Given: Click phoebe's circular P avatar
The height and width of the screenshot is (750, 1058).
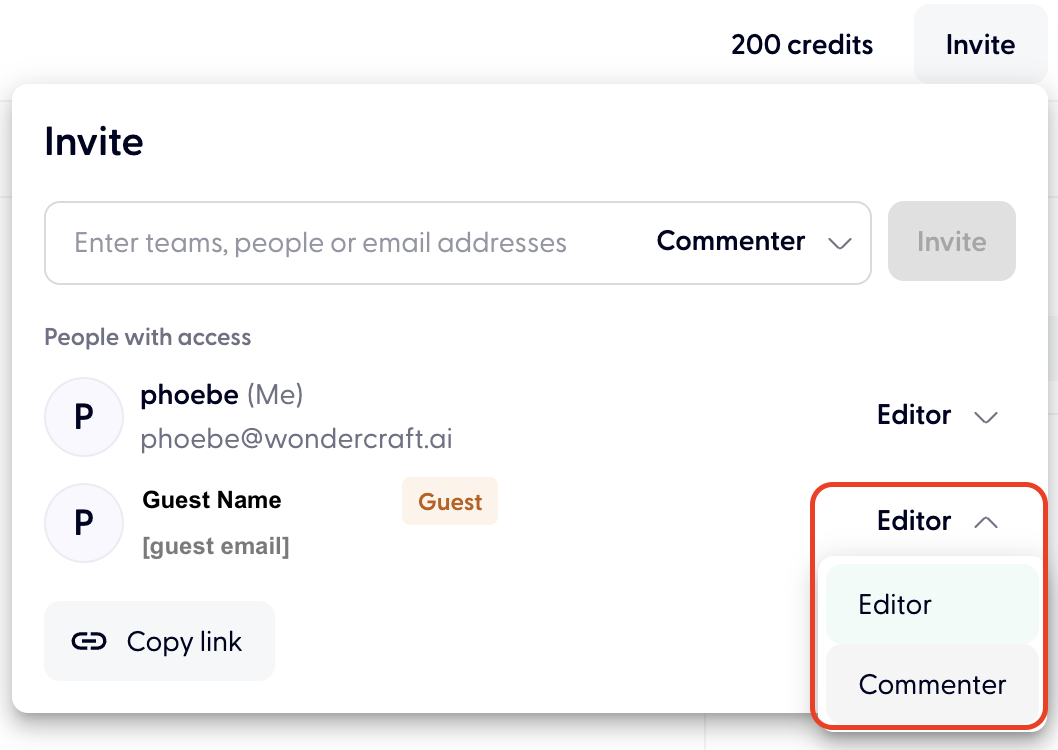Looking at the screenshot, I should point(84,417).
